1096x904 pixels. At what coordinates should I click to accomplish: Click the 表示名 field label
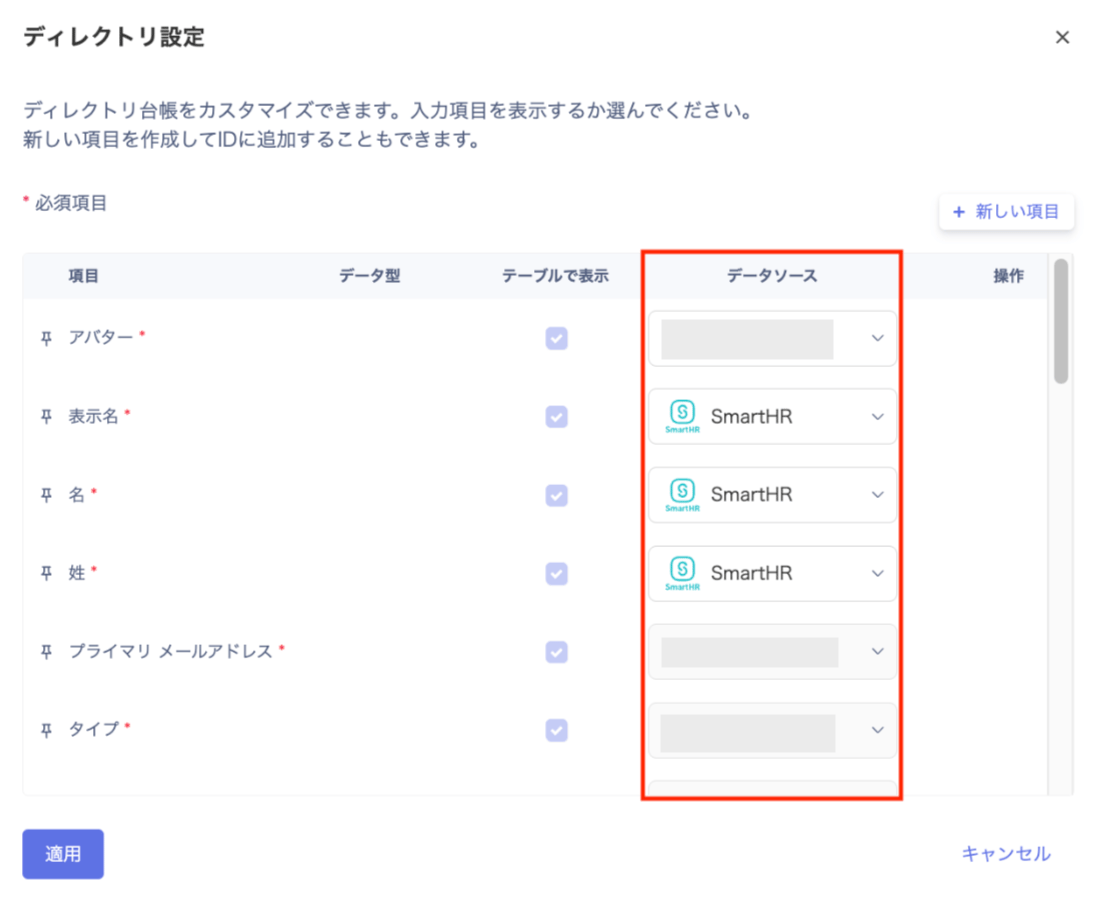(93, 417)
